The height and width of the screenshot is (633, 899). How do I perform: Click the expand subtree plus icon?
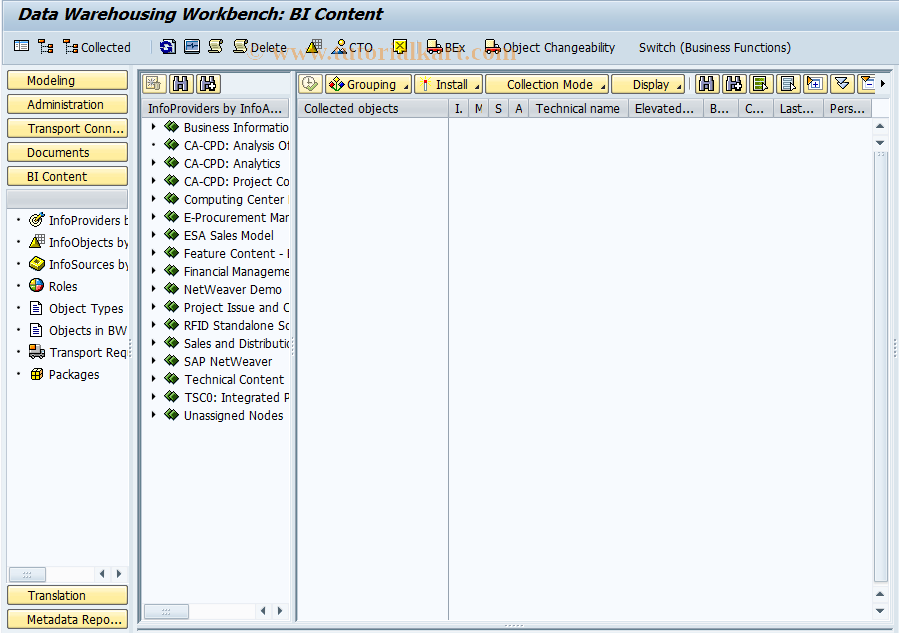click(x=815, y=84)
